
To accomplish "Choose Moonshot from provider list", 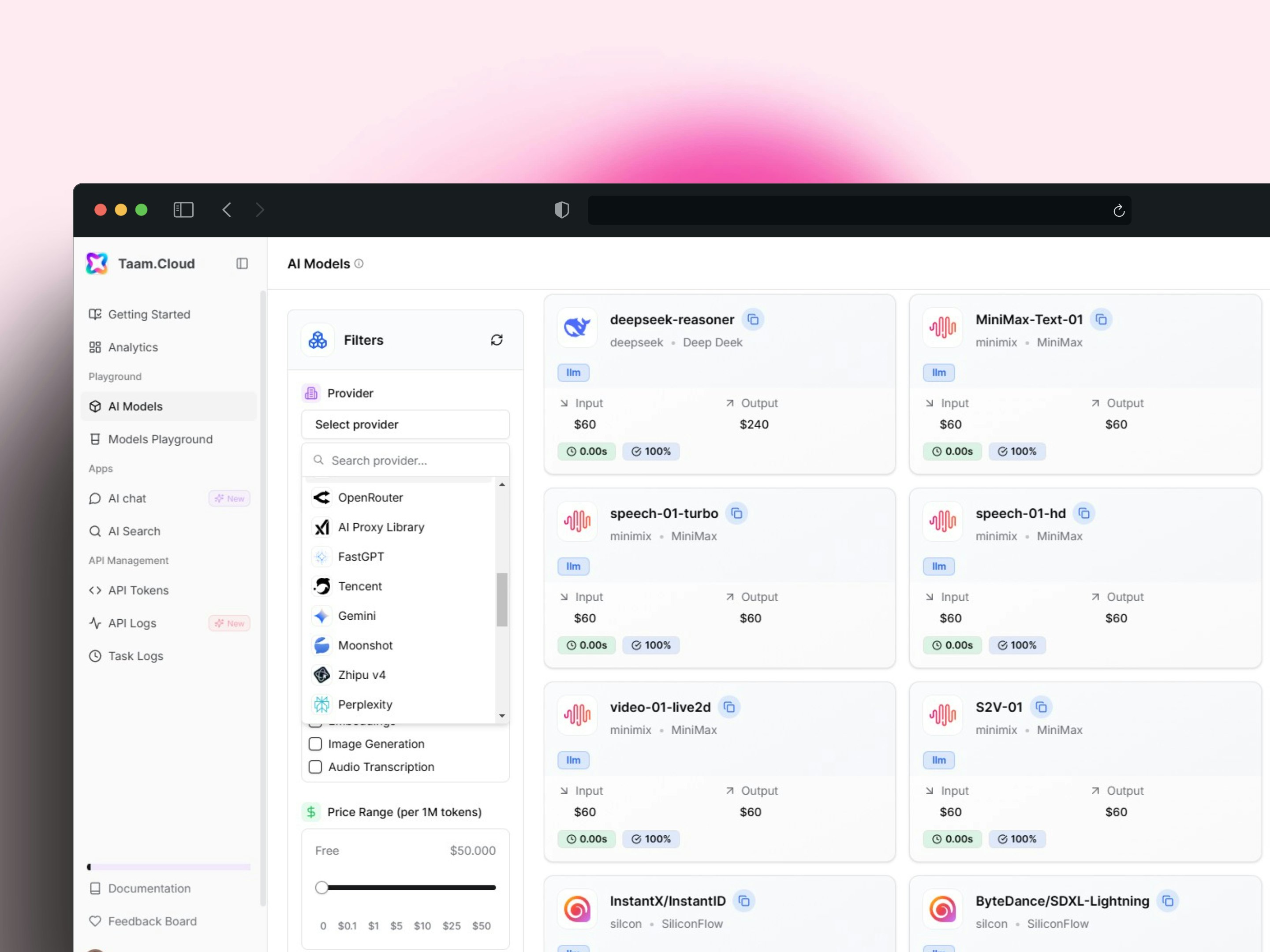I will point(400,646).
